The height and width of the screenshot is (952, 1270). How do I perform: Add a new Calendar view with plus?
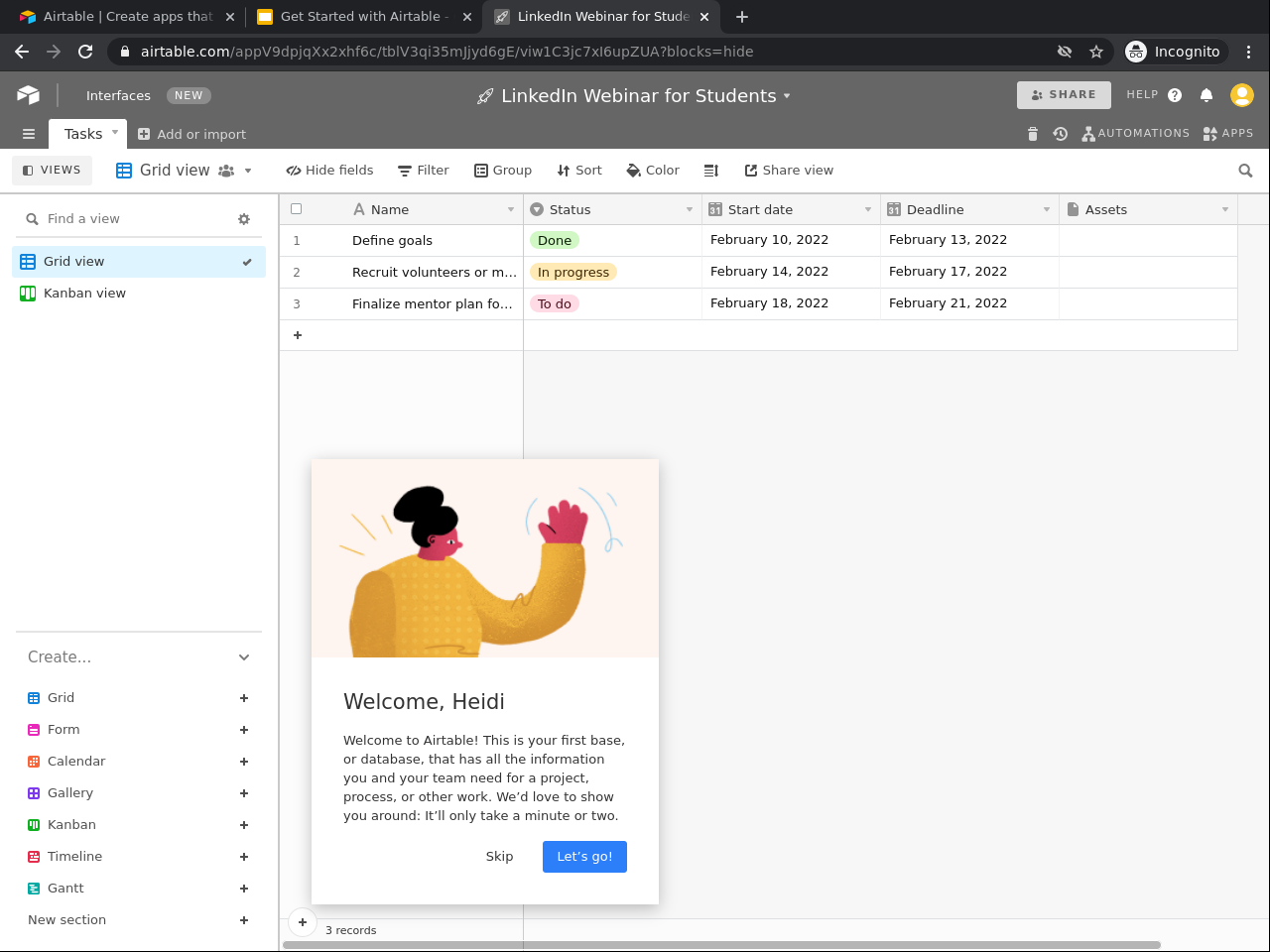(x=244, y=762)
